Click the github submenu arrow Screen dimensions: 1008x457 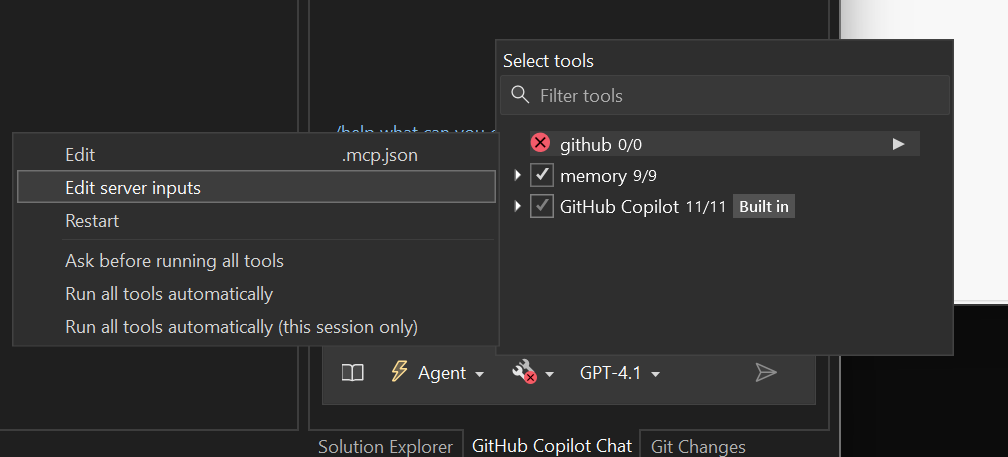898,144
